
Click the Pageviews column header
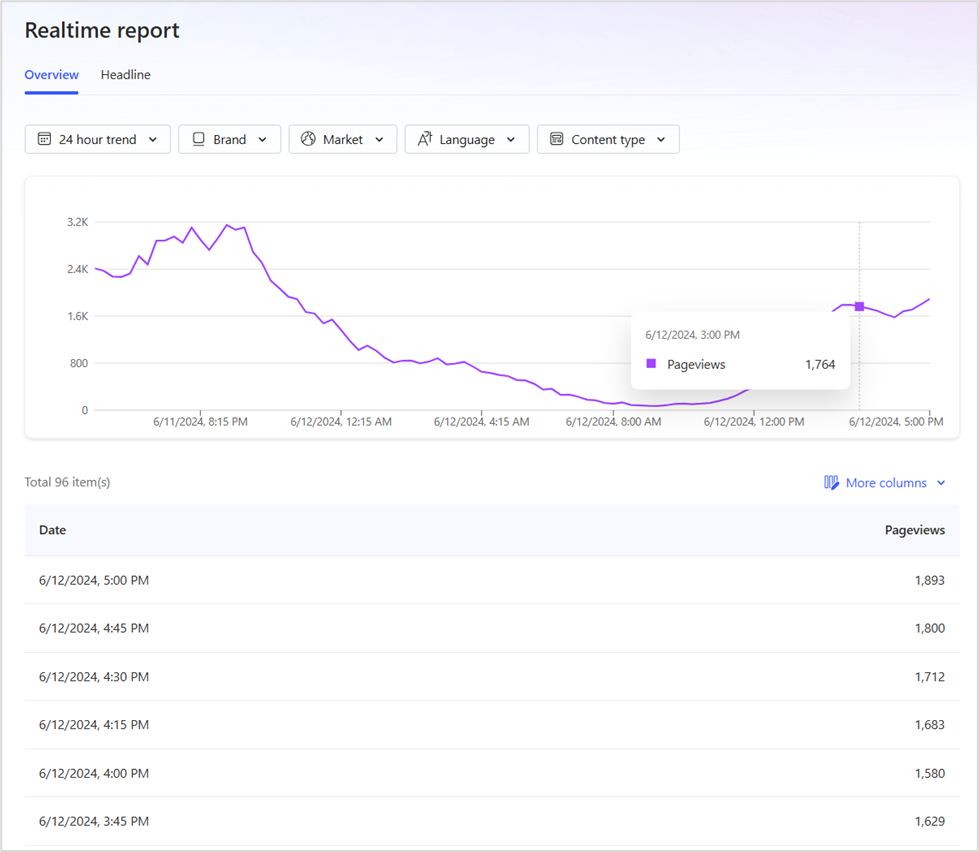[914, 529]
